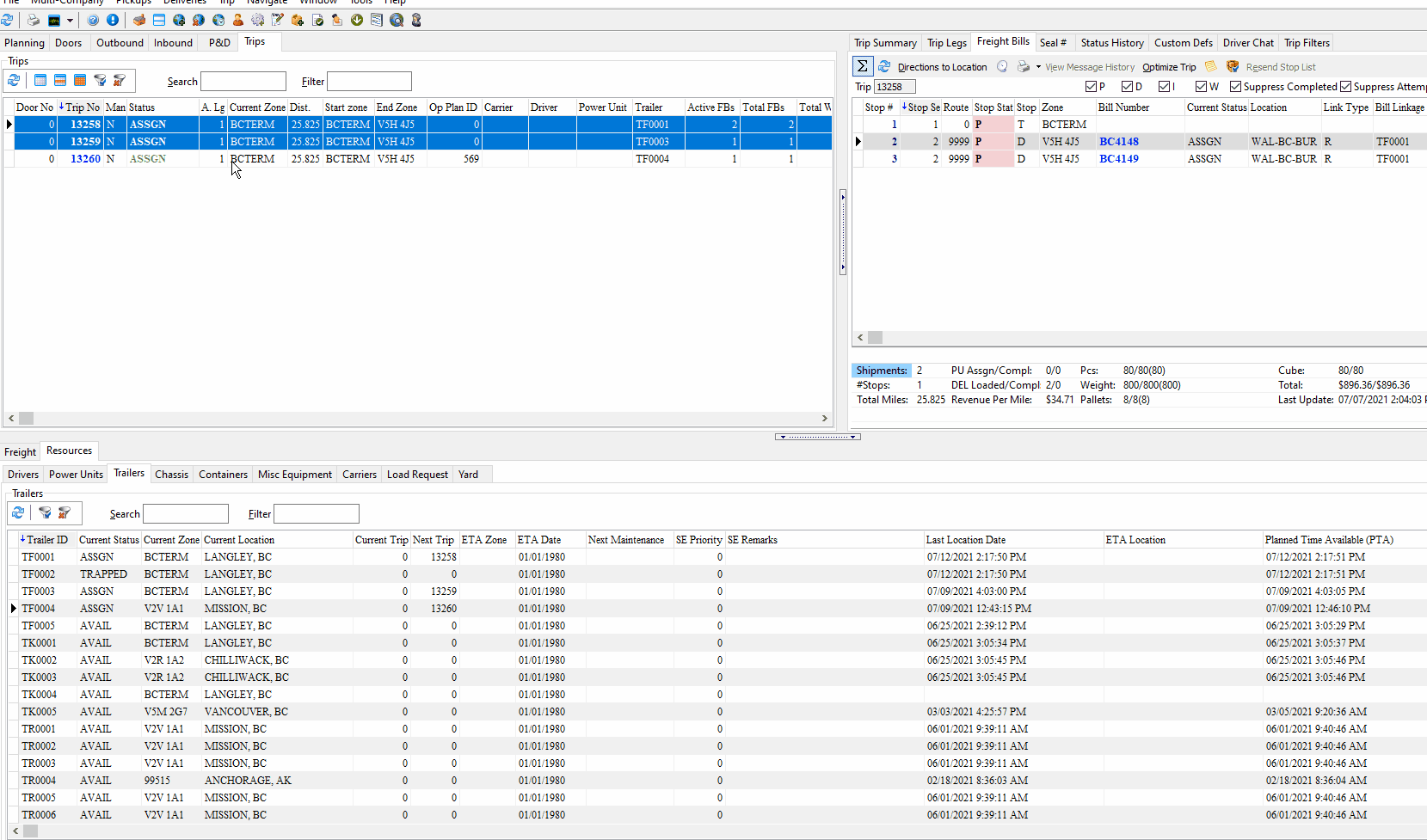
Task: Click the apply filter funnel in Trailers panel
Action: [45, 512]
